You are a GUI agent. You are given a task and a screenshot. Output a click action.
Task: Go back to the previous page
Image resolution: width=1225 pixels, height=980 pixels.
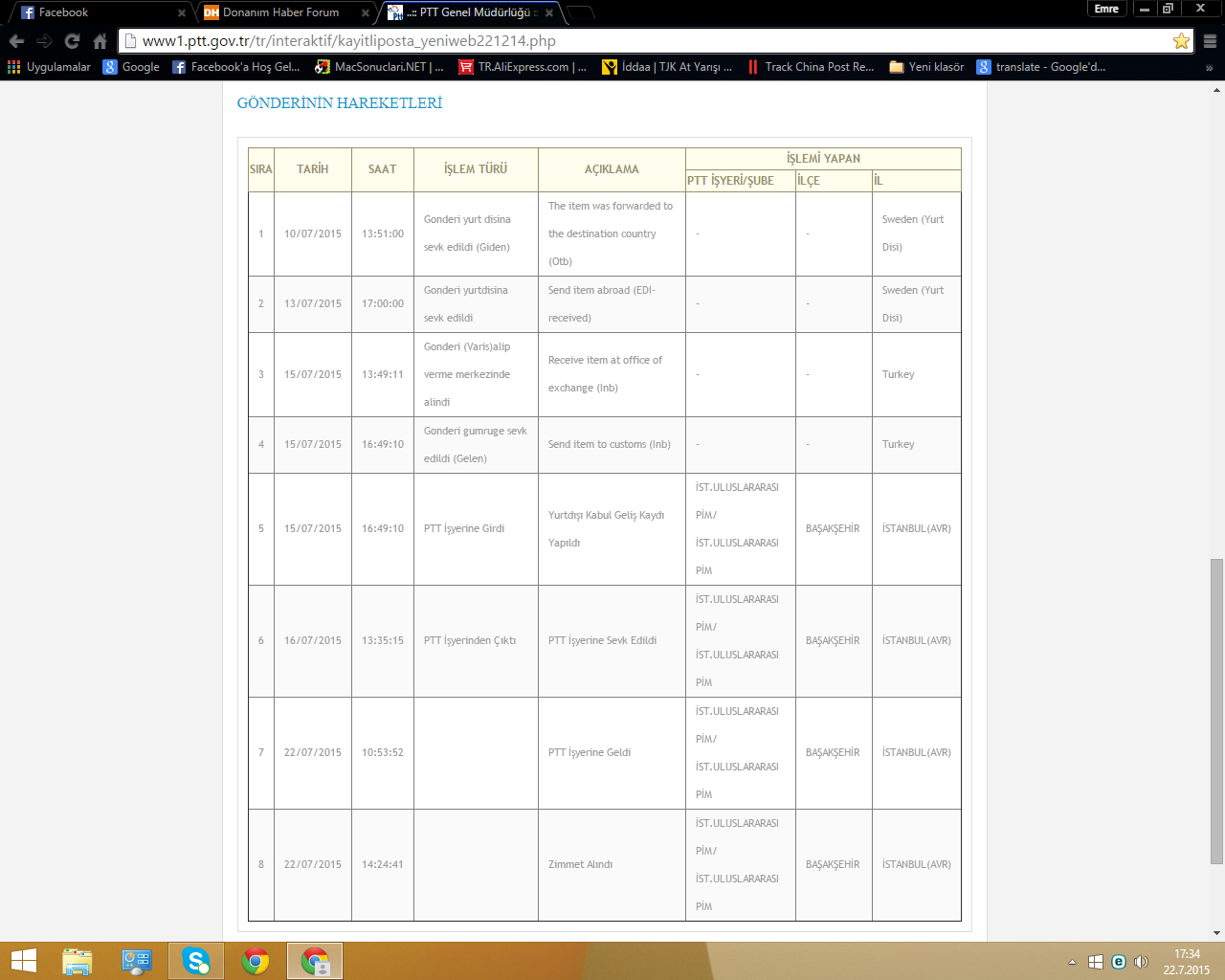[x=16, y=41]
